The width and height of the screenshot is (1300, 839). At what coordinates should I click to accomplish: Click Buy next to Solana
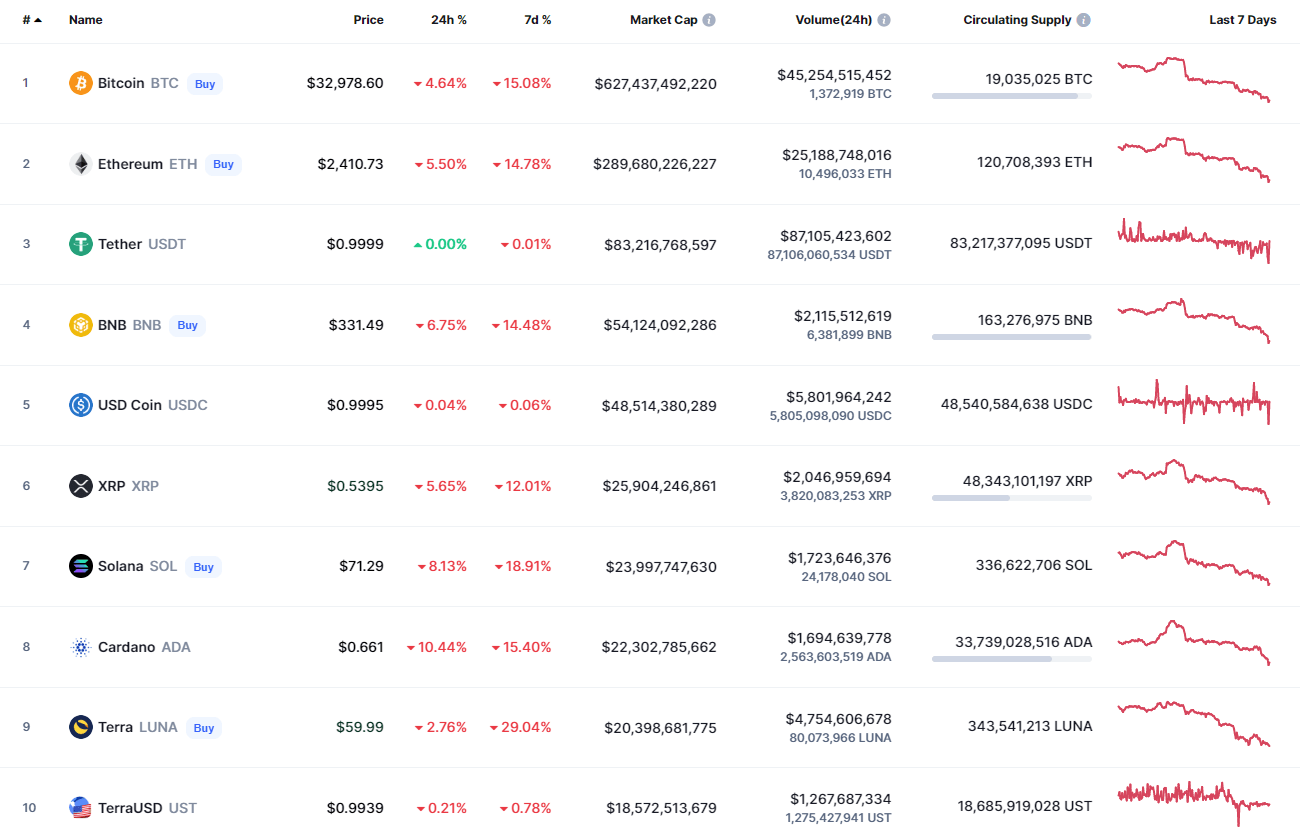pos(203,566)
